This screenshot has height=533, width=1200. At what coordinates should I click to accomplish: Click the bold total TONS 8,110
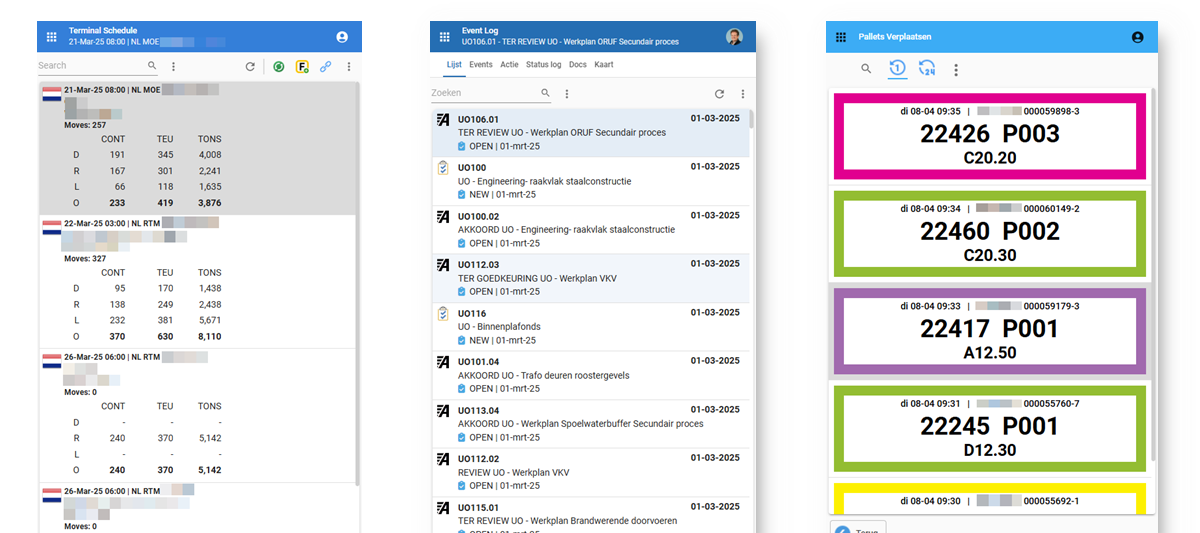209,337
